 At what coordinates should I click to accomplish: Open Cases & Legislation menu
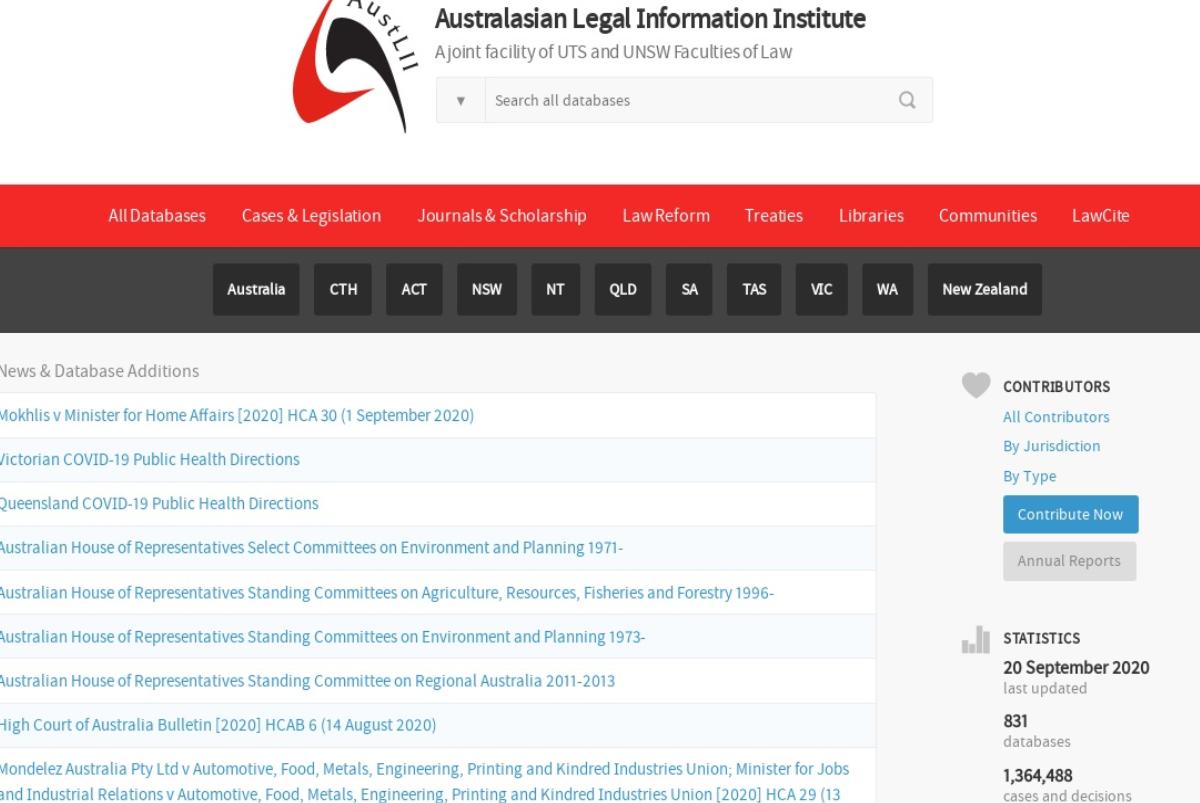point(311,216)
